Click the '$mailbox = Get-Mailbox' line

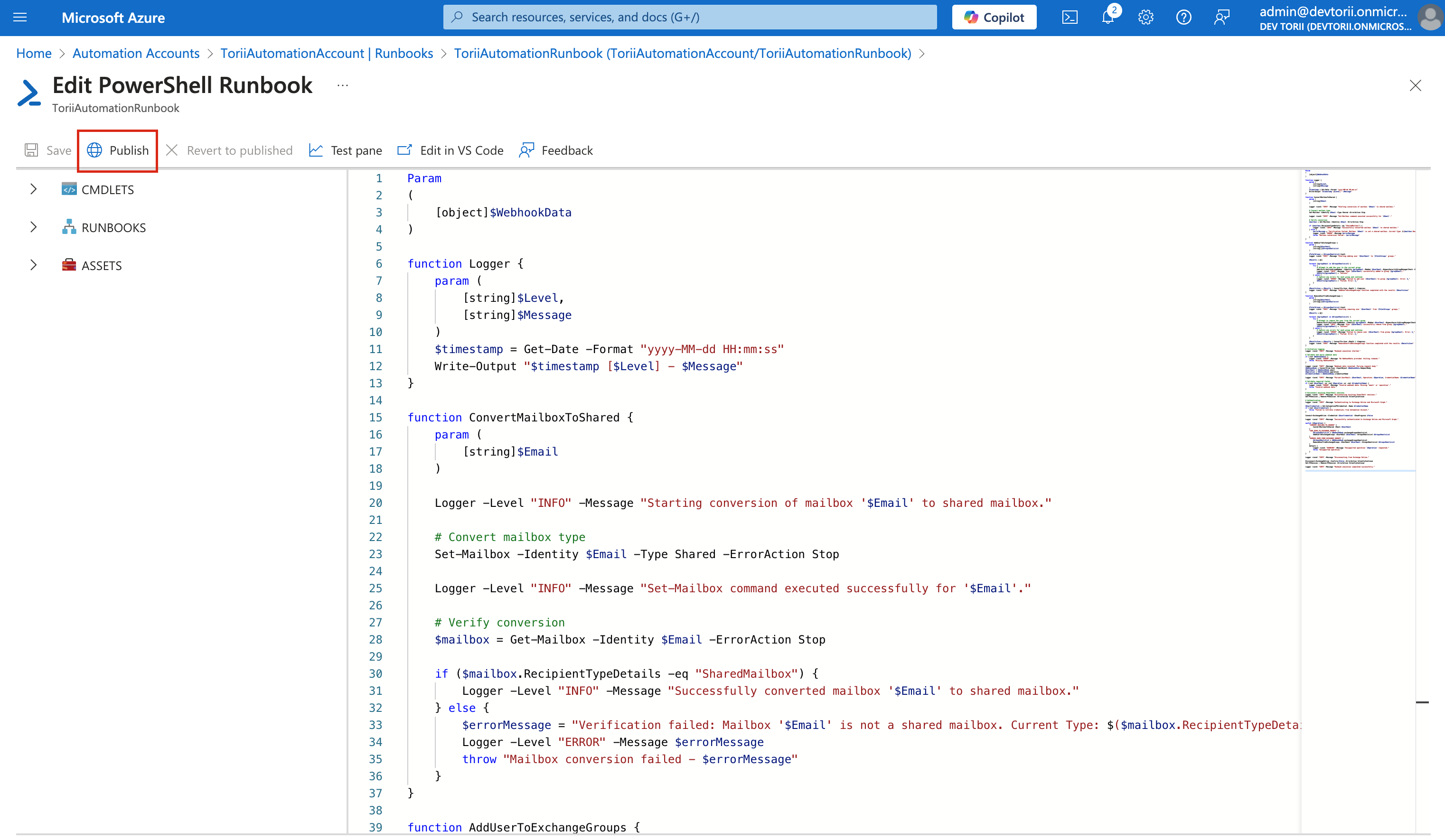(629, 640)
